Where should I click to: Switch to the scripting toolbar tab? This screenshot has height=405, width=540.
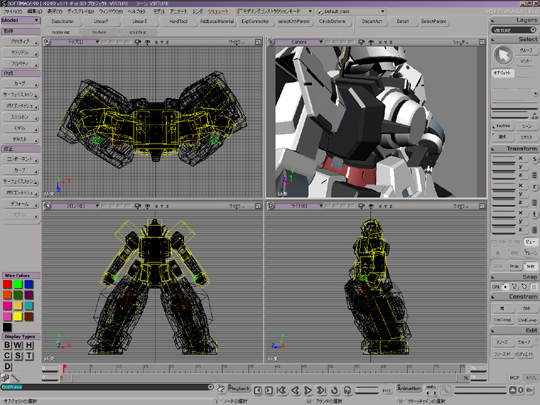click(x=138, y=32)
